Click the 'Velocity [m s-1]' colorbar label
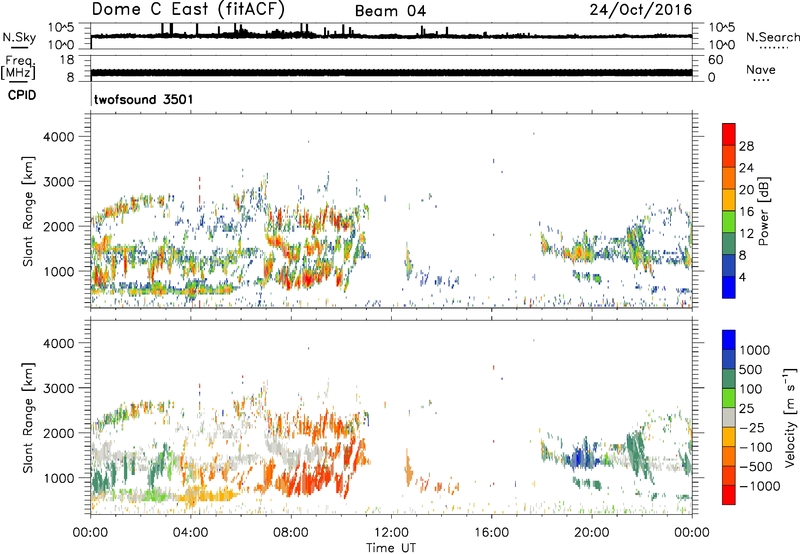The image size is (800, 554). tap(790, 417)
